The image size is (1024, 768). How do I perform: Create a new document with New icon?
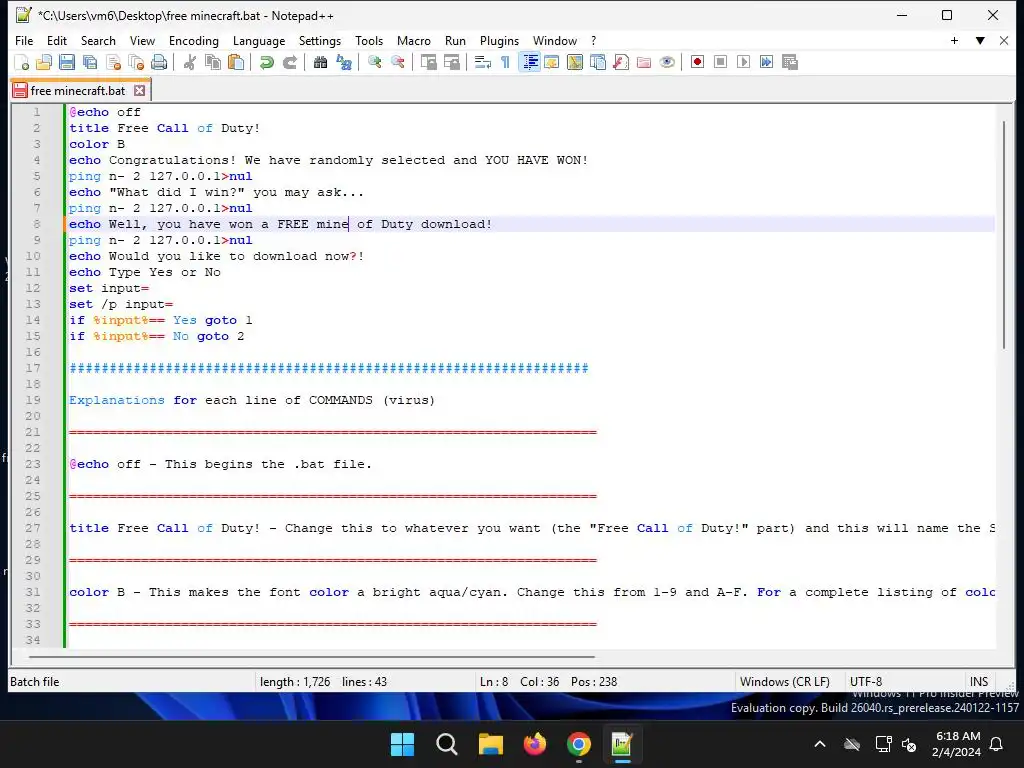[x=22, y=62]
